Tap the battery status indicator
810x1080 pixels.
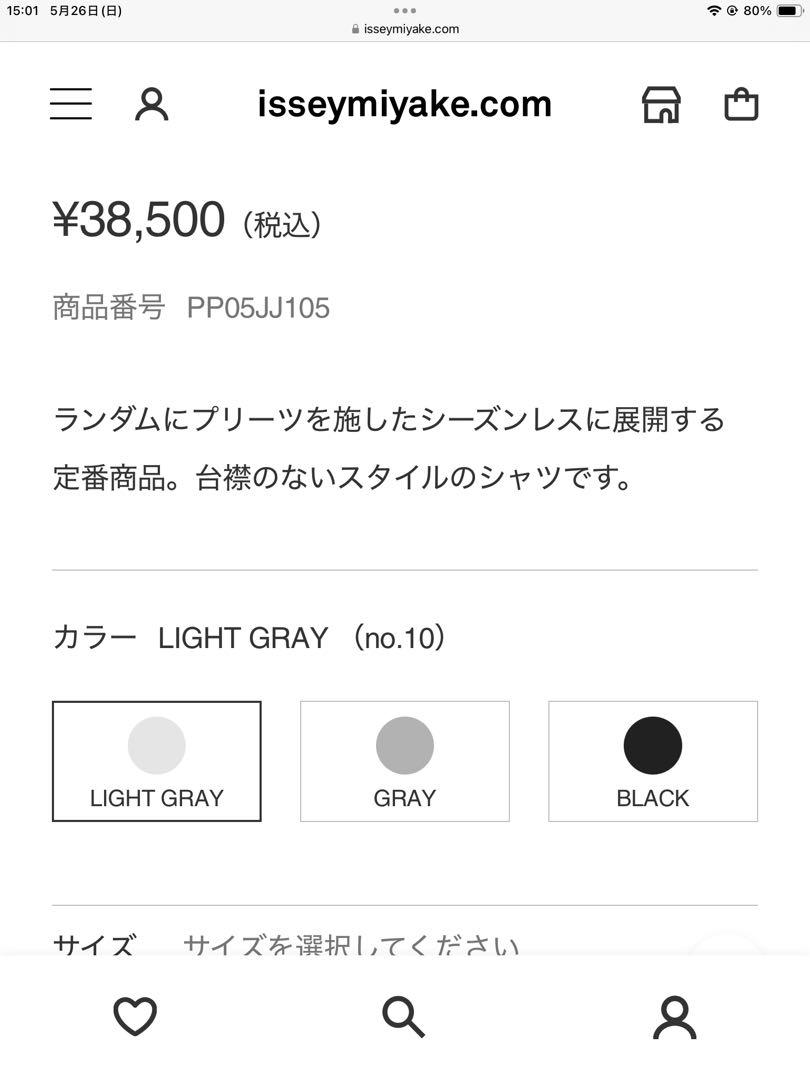point(789,10)
